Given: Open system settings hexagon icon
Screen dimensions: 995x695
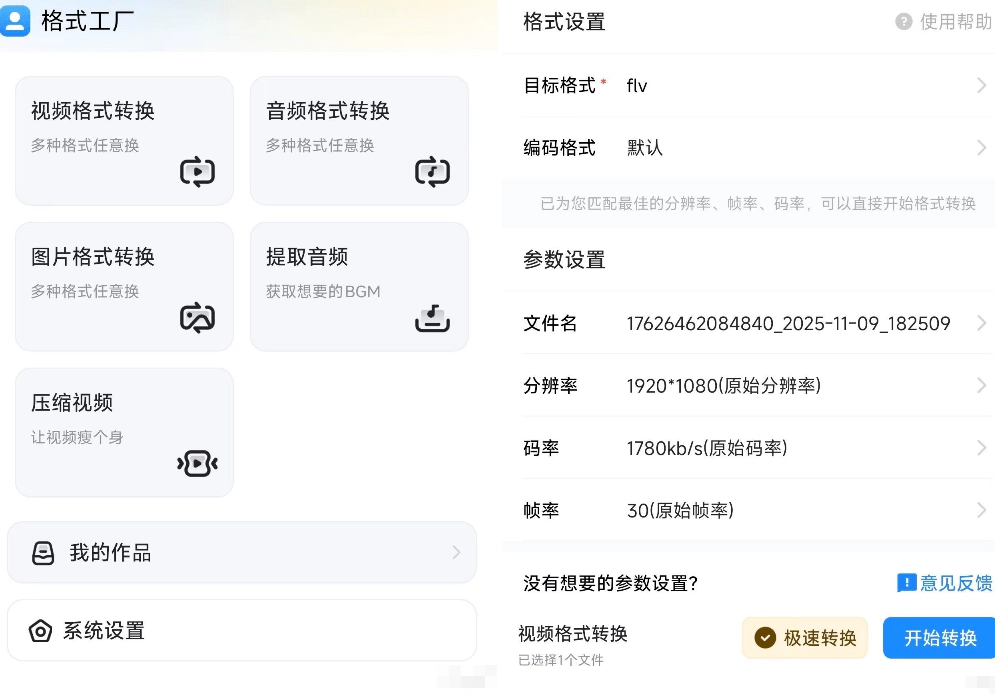Looking at the screenshot, I should 40,631.
